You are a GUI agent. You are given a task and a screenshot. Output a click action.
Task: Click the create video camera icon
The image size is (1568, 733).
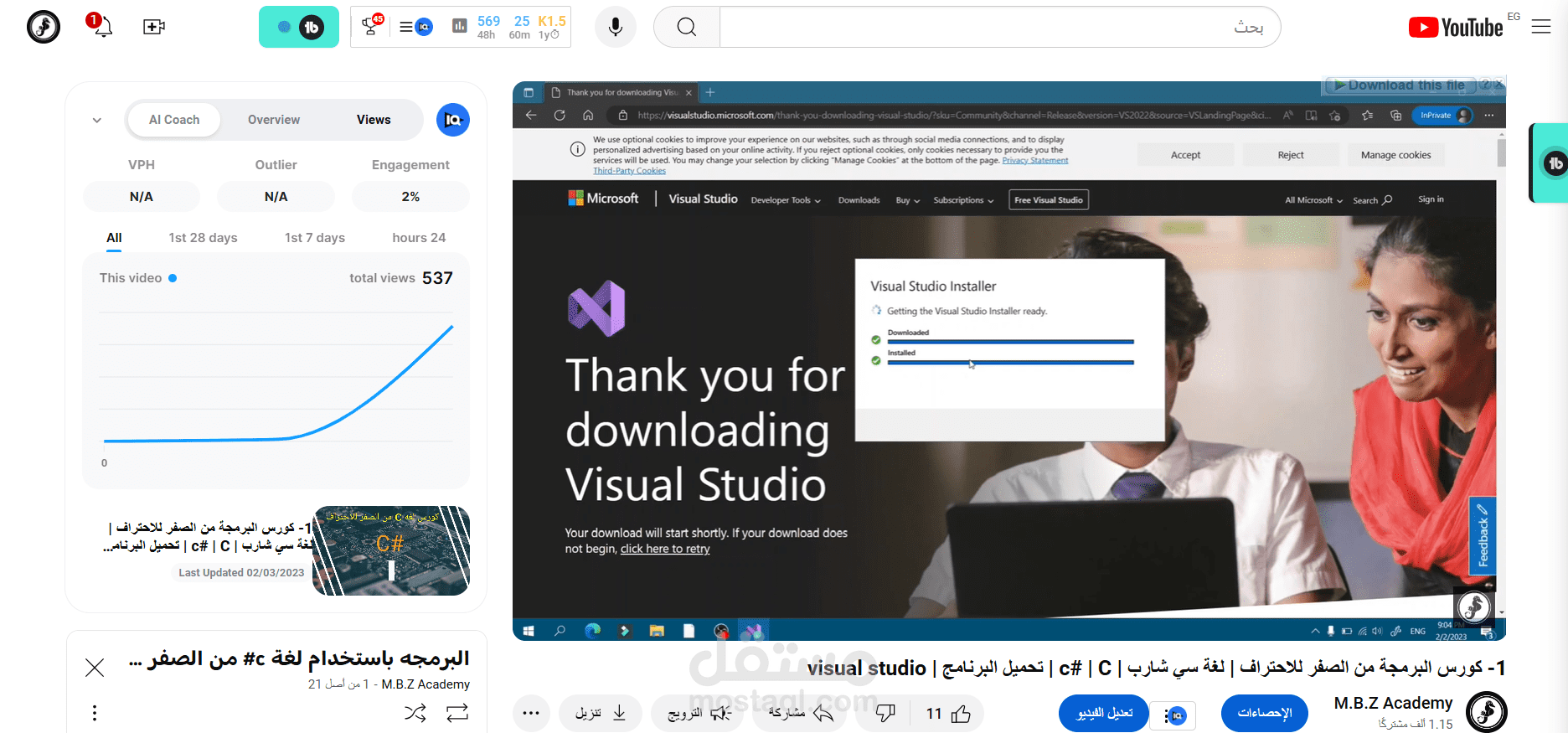[x=154, y=27]
